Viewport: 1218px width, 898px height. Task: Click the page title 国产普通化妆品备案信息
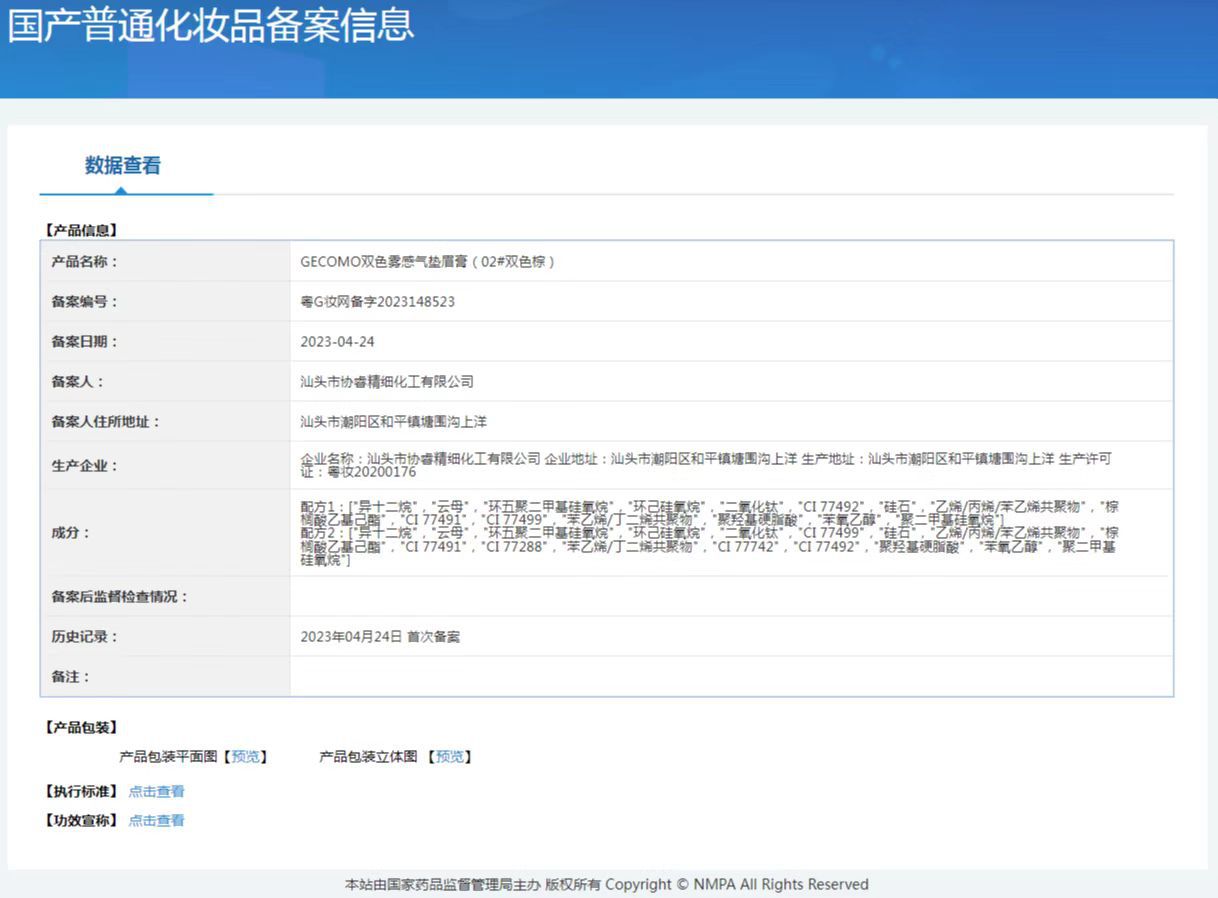(211, 25)
